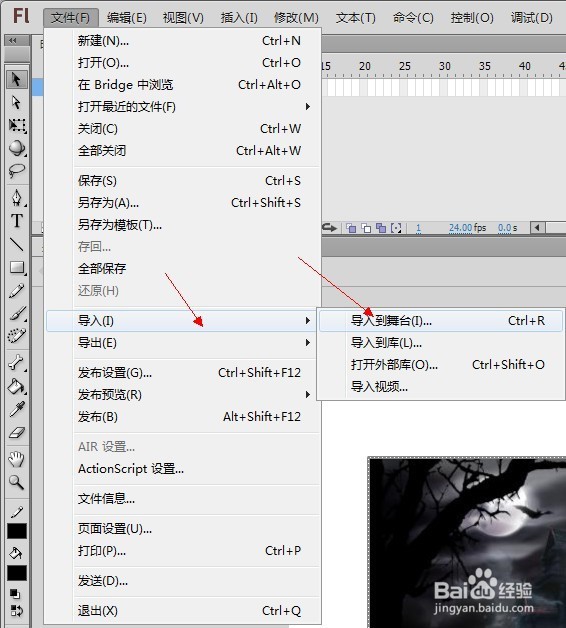This screenshot has width=566, height=628.
Task: Expand the 打开最近的文件(F) submenu arrow
Action: pyautogui.click(x=308, y=107)
